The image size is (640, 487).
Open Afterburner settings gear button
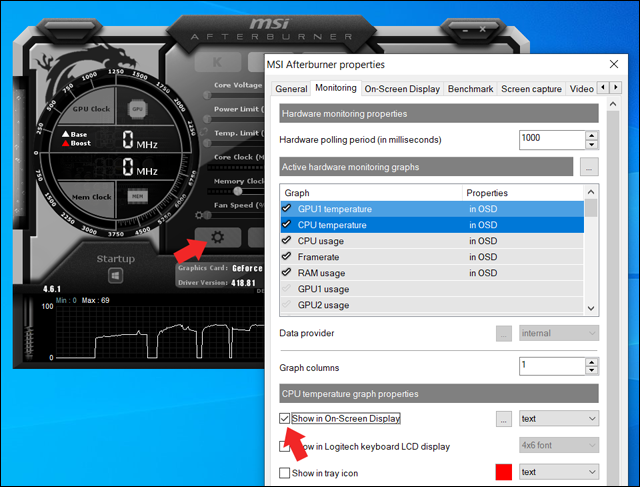point(217,237)
